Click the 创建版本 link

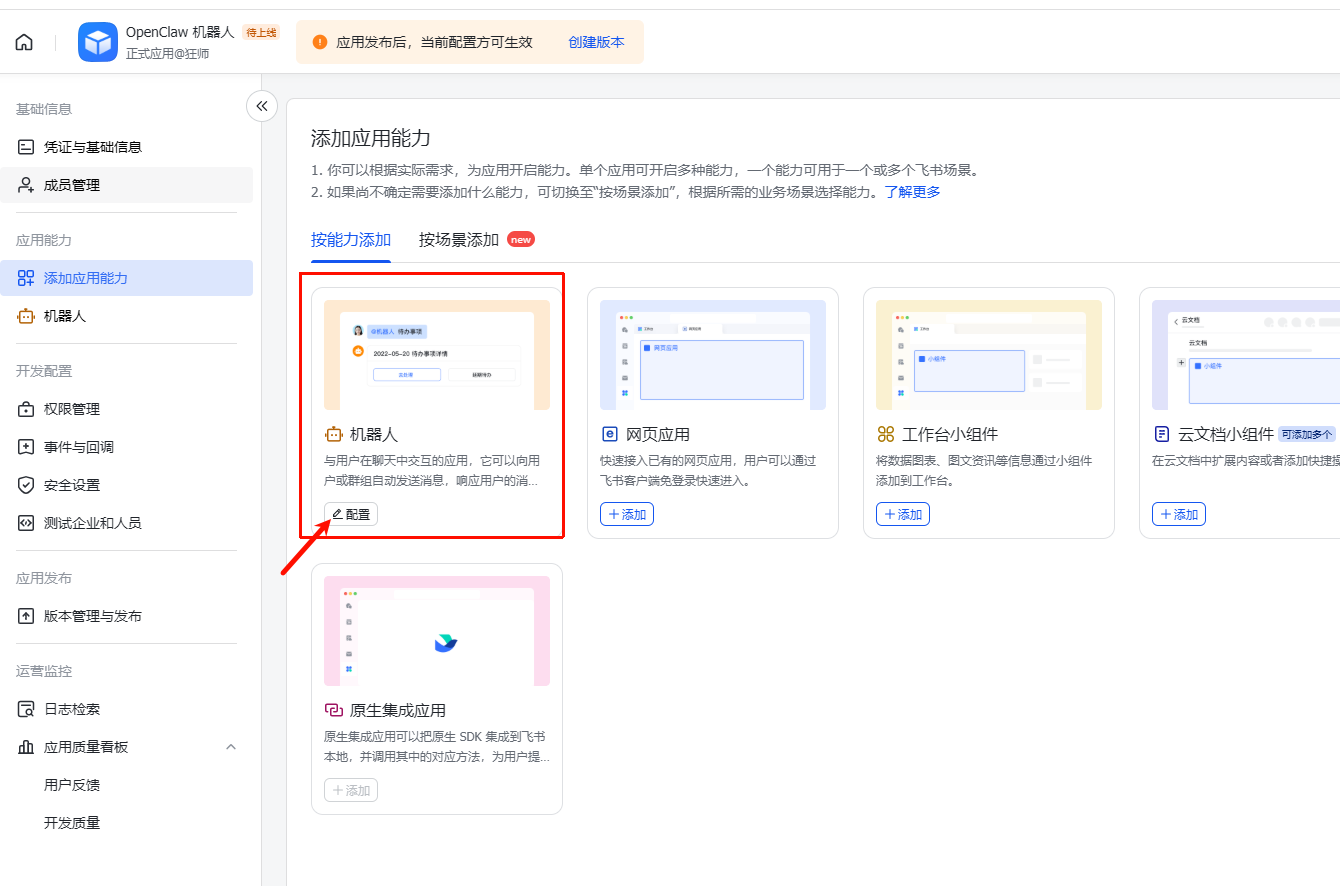(596, 42)
